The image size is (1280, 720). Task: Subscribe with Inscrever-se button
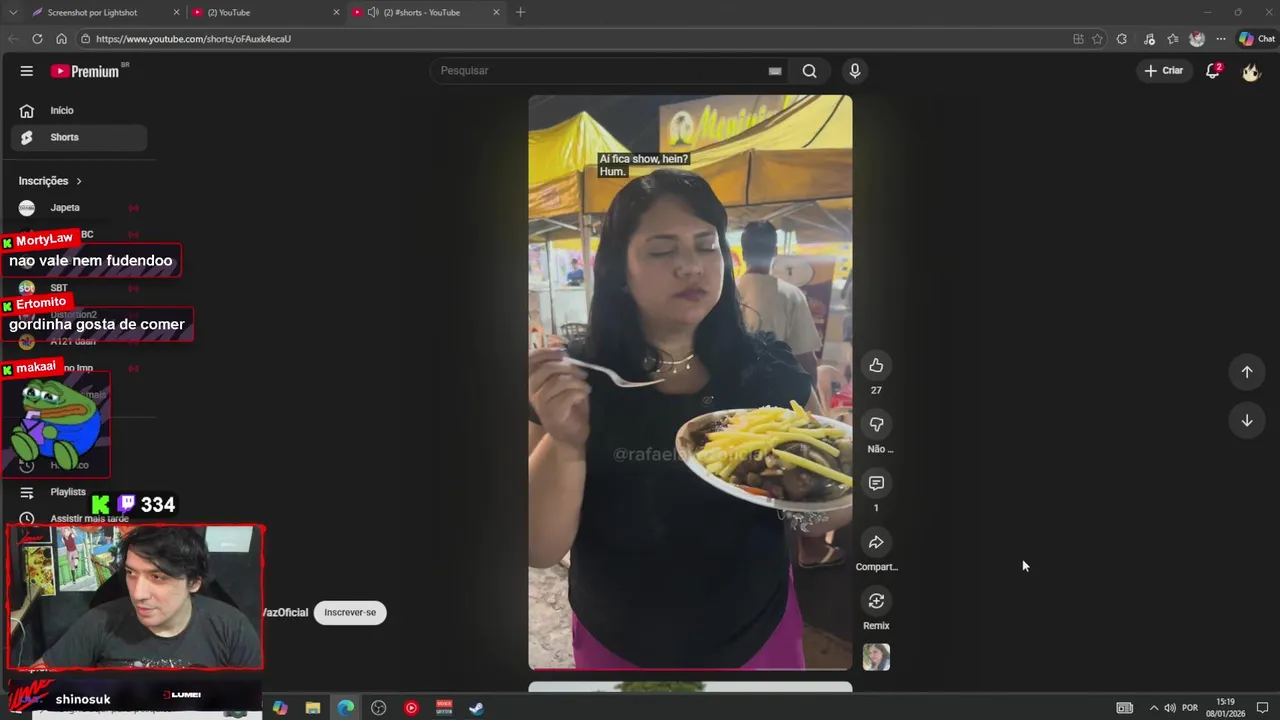coord(350,612)
